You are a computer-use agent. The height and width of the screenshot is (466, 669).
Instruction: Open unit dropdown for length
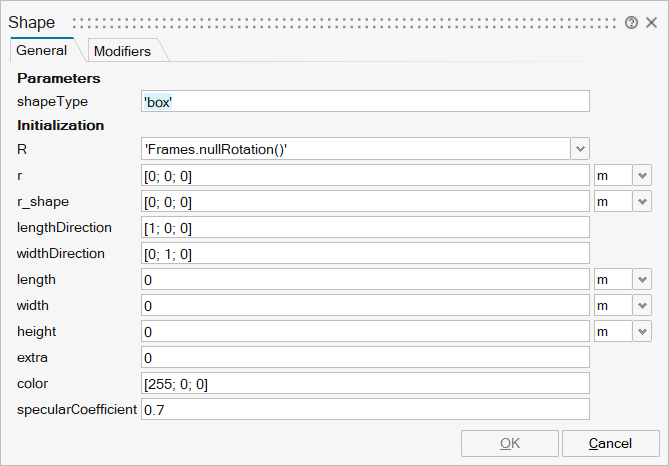[643, 279]
